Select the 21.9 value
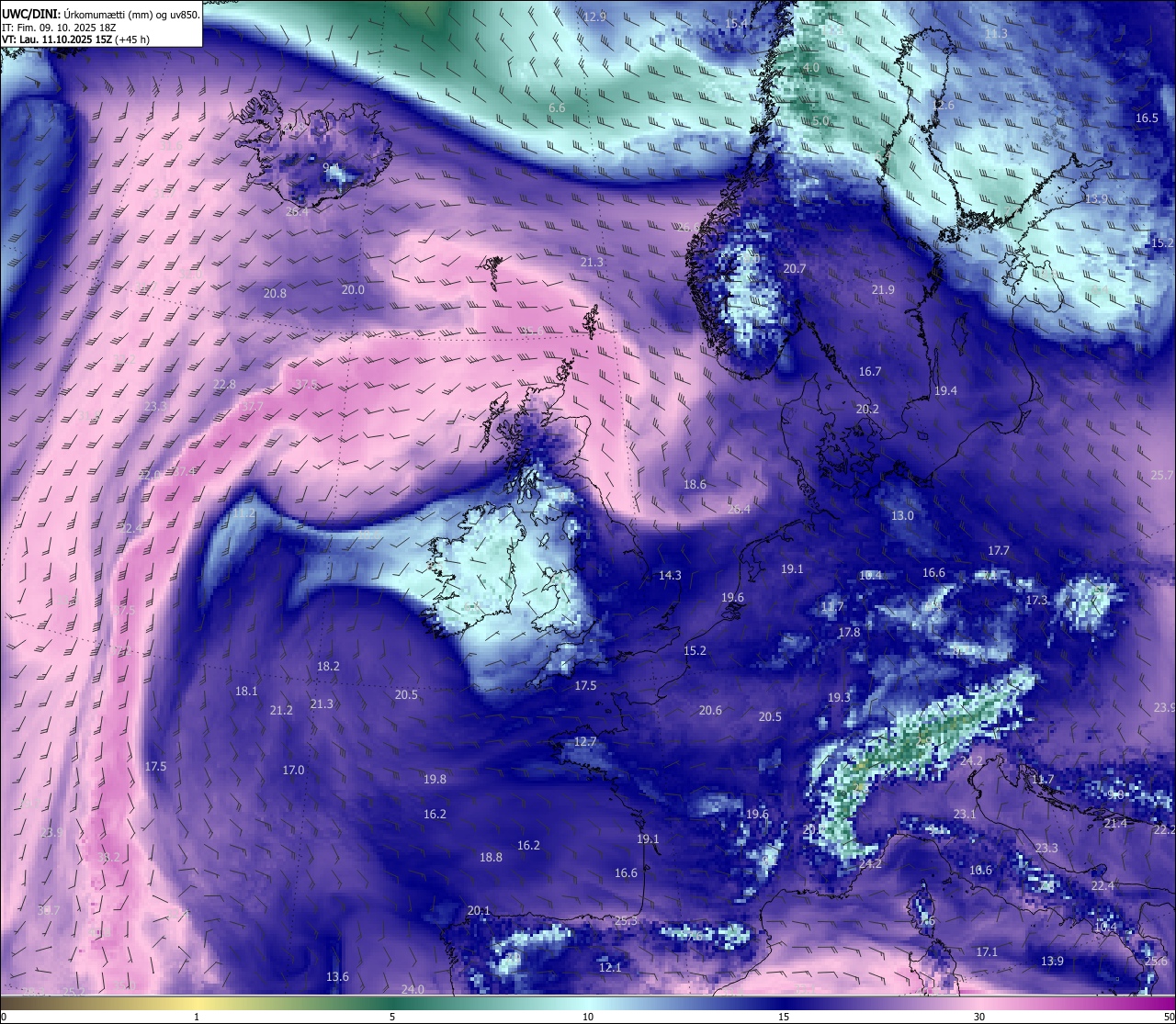1176x1024 pixels. pyautogui.click(x=882, y=290)
